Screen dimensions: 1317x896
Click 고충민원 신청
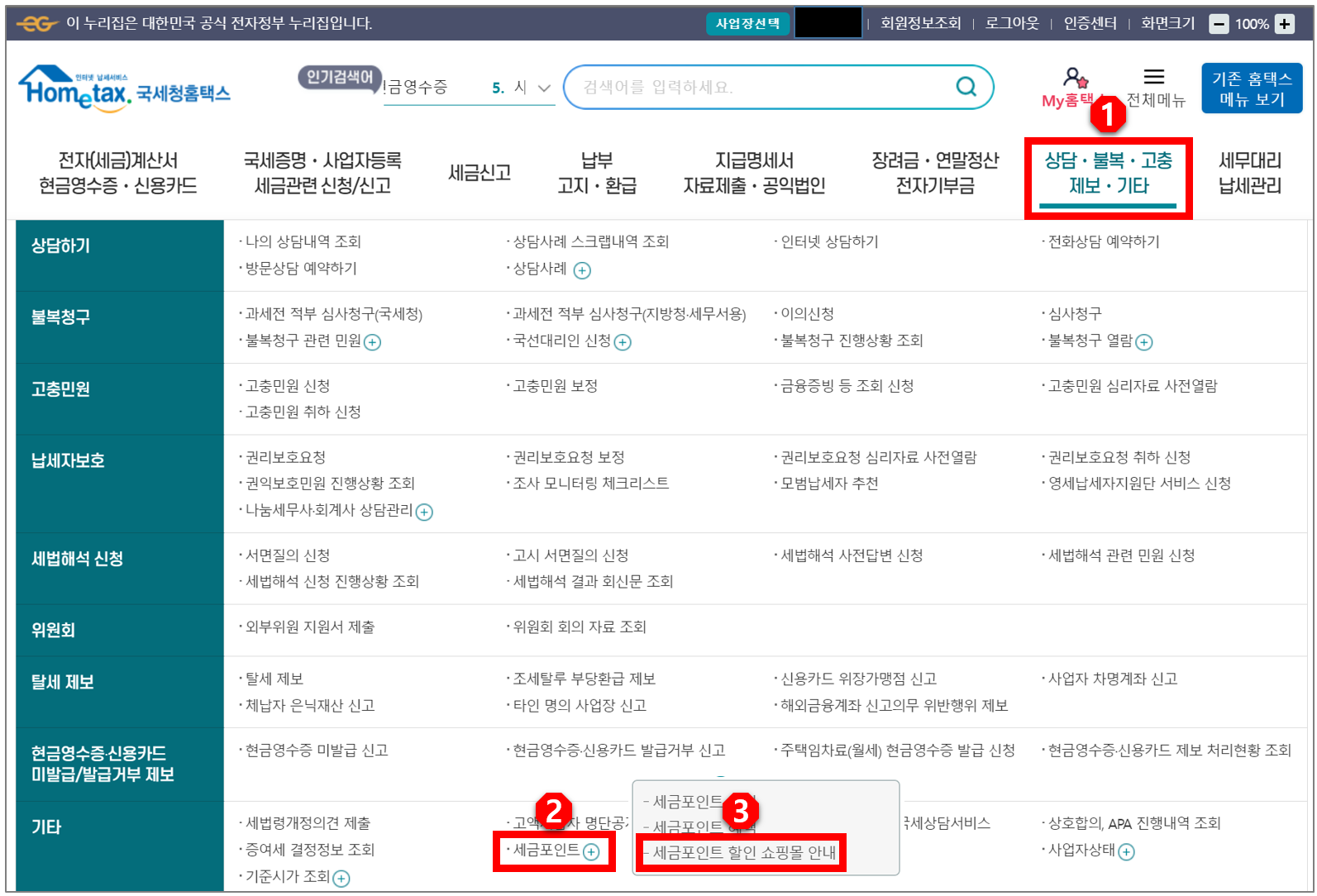288,386
